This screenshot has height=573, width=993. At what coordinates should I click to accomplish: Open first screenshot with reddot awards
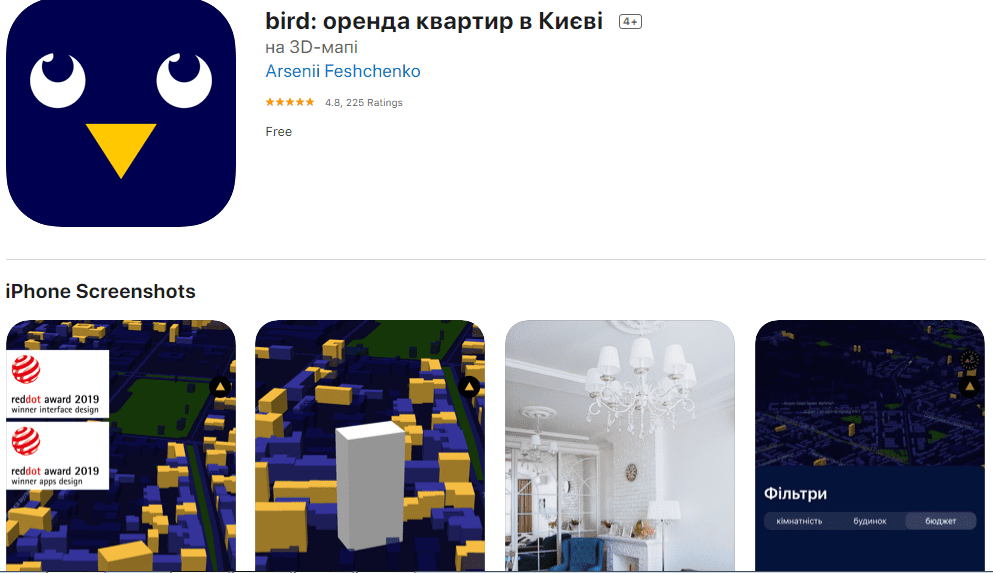(121, 446)
